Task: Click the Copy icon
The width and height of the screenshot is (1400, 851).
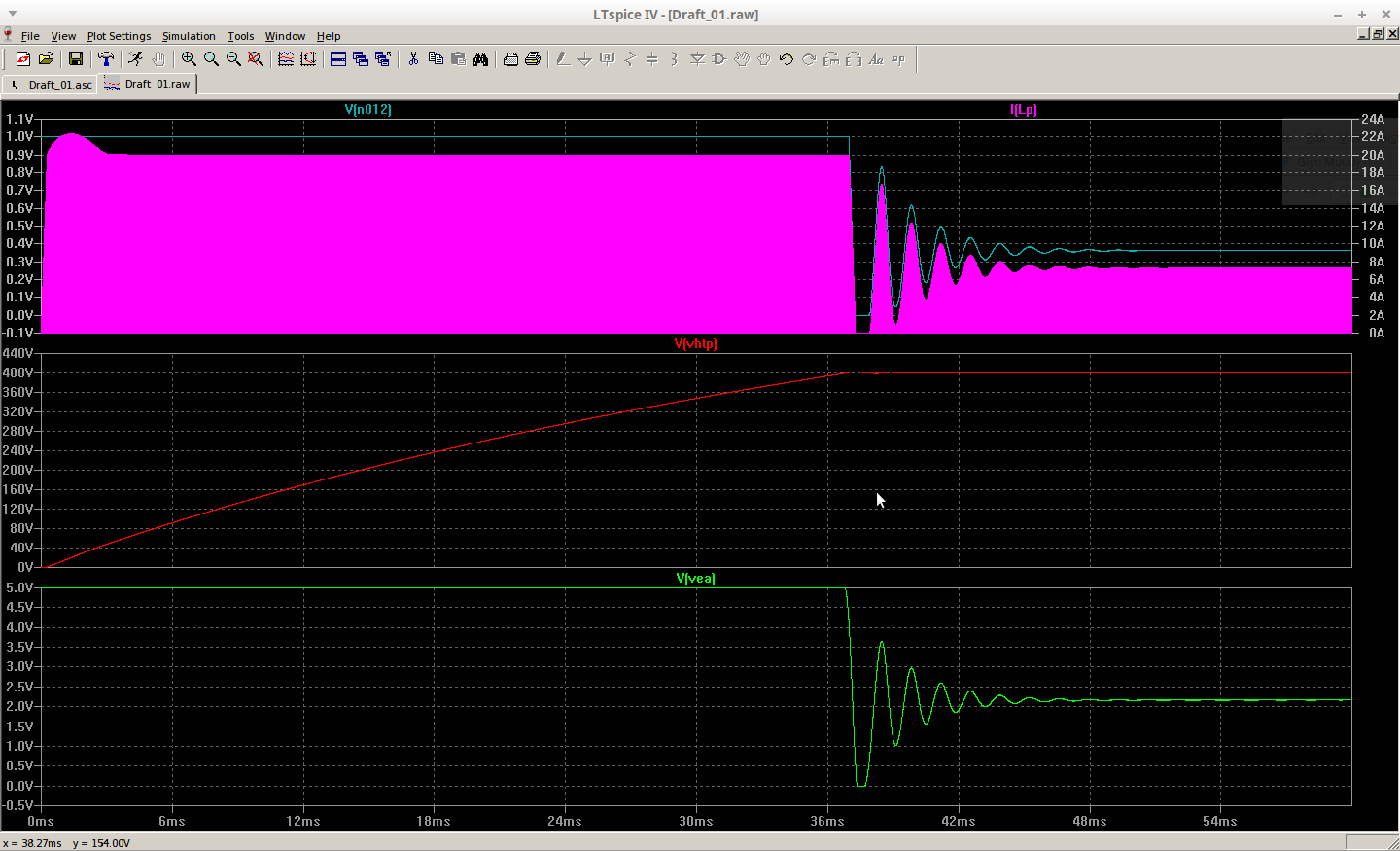Action: click(436, 59)
